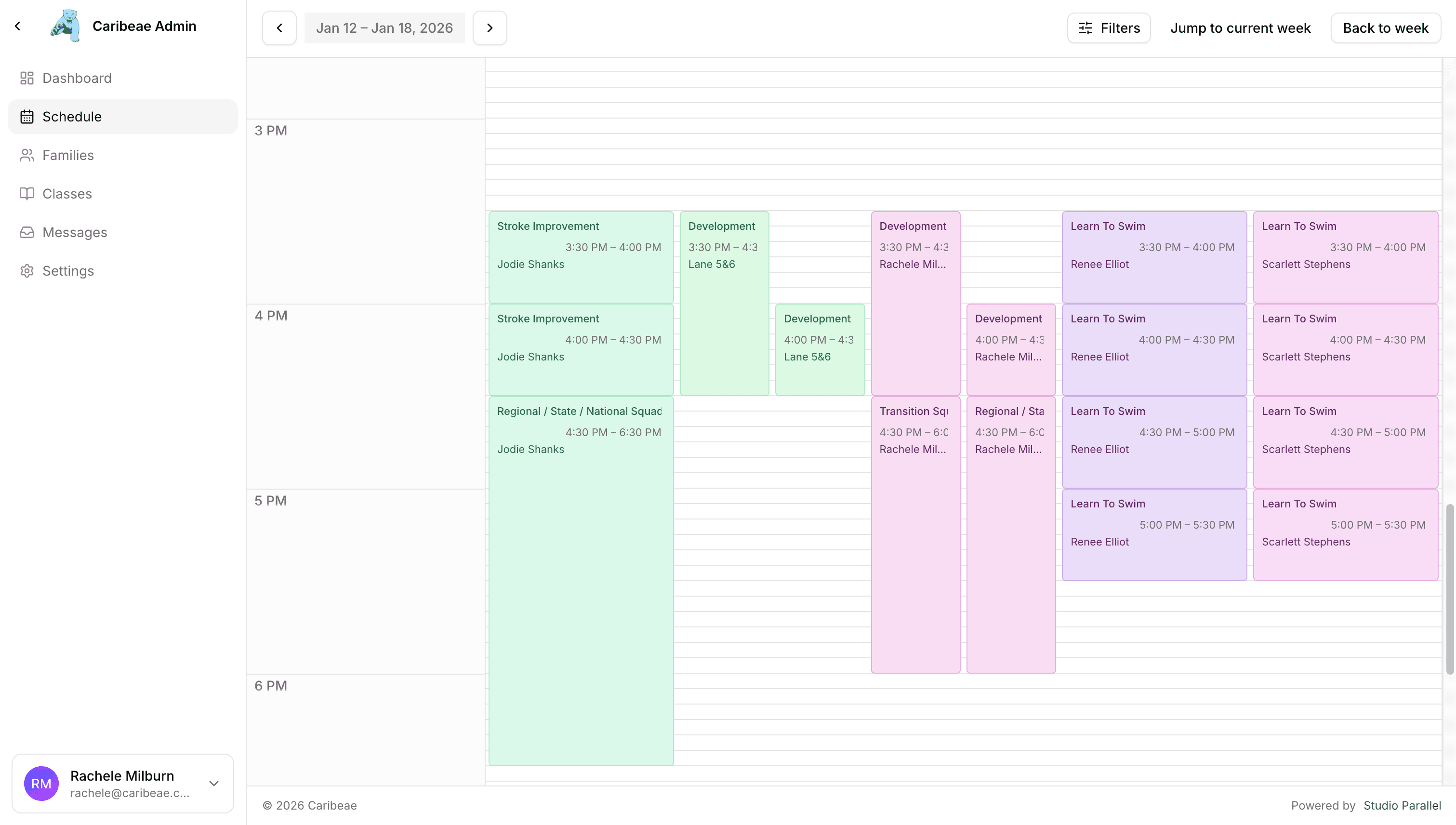Expand the Rachele Milburn account menu
Screen dimensions: 1456x825
[213, 783]
